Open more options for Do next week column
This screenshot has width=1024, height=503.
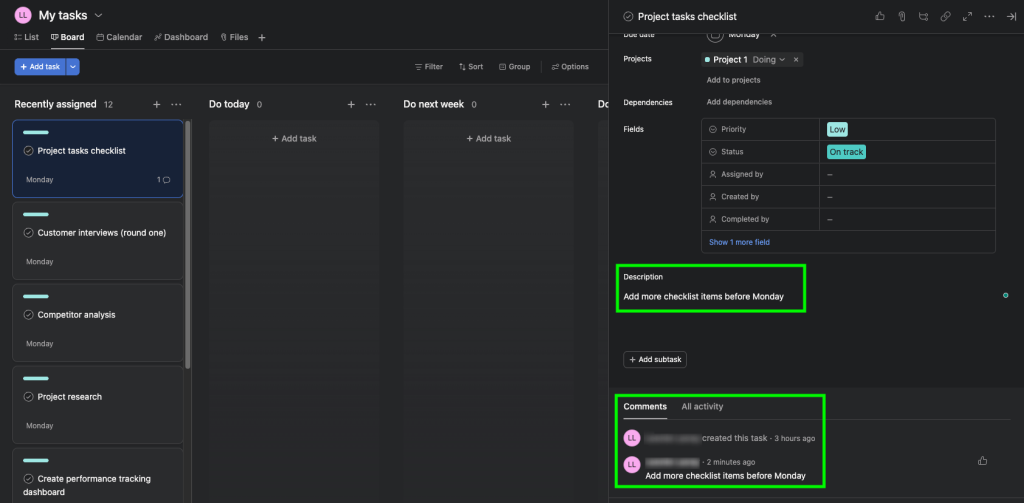point(566,105)
